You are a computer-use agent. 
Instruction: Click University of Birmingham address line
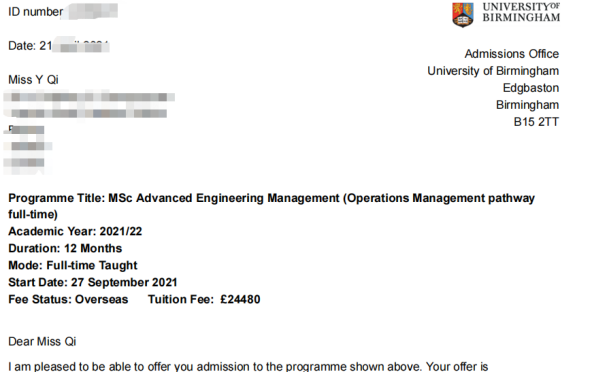[493, 71]
